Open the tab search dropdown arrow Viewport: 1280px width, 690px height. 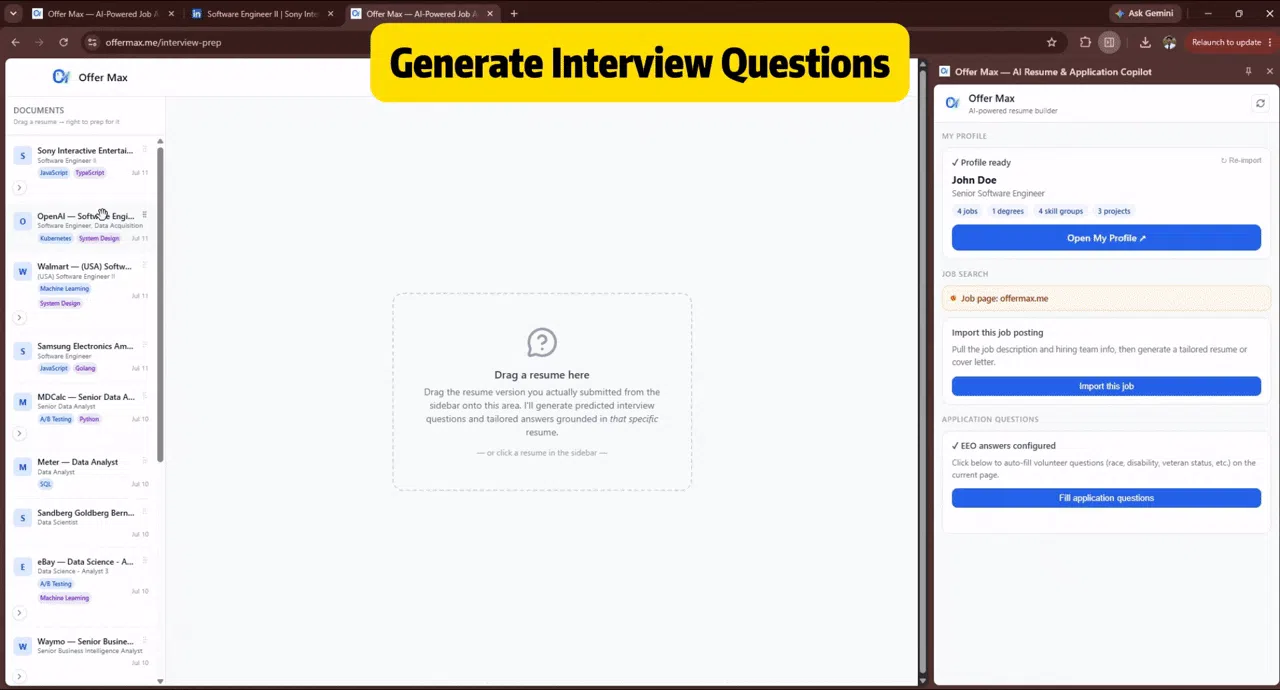click(13, 14)
